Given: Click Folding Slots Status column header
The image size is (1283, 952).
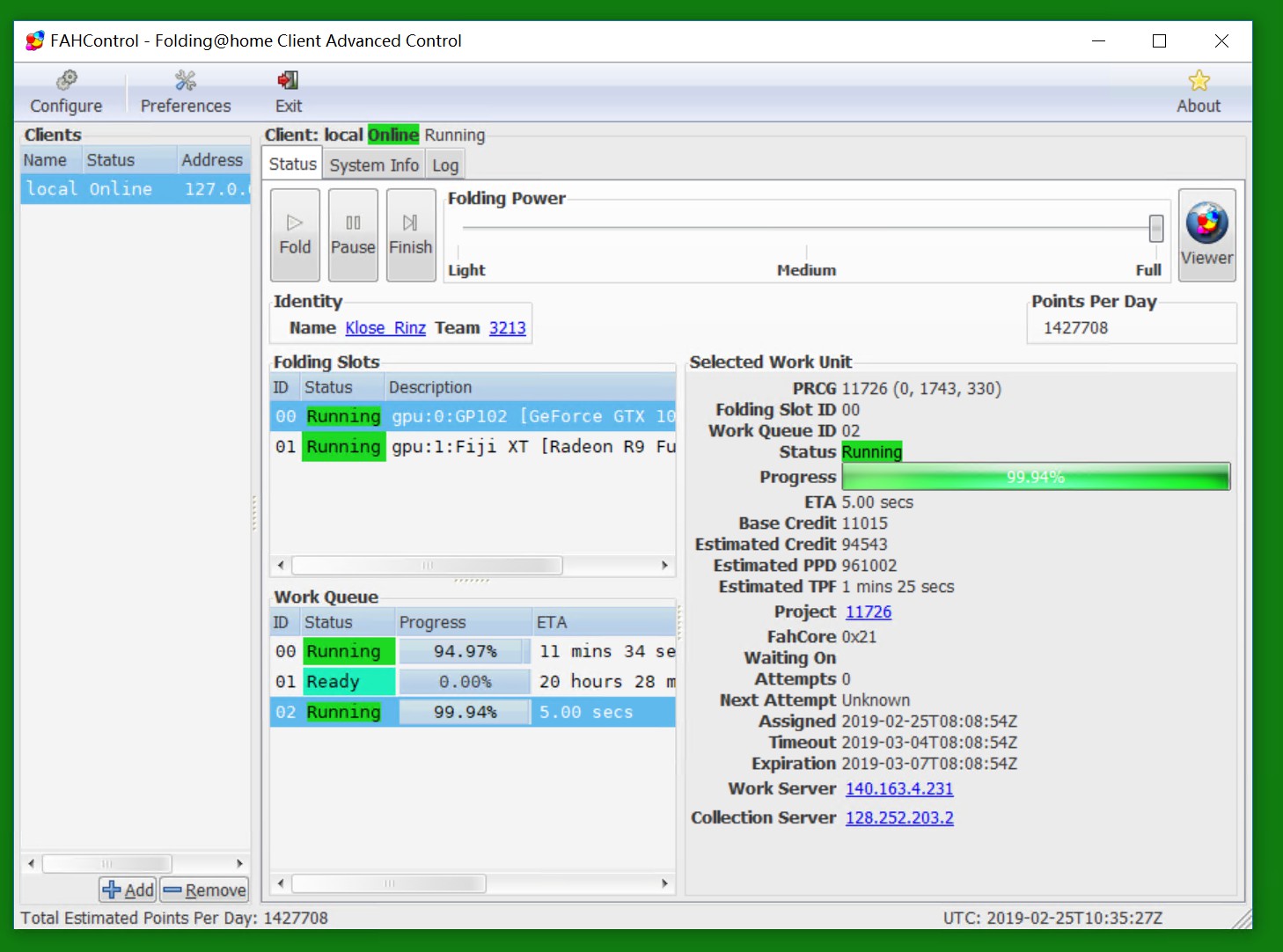Looking at the screenshot, I should point(341,387).
